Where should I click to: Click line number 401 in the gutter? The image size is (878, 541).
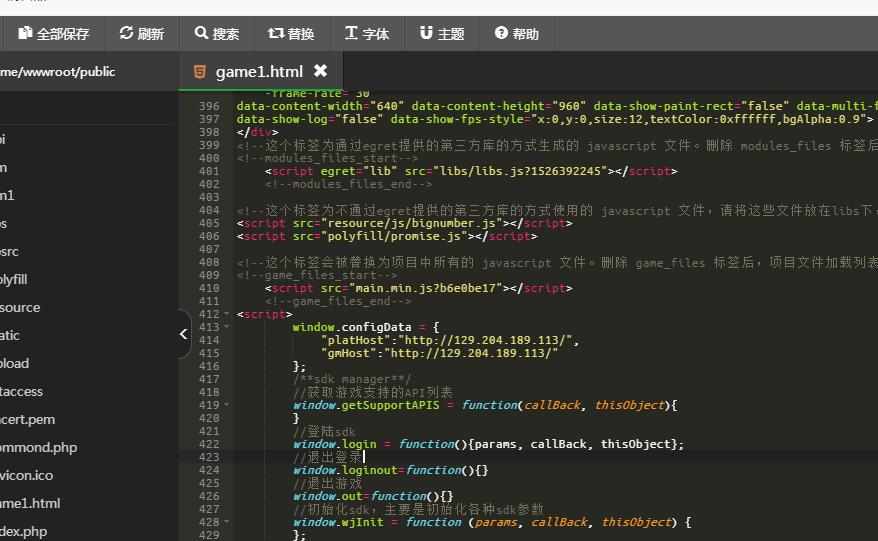[x=209, y=171]
